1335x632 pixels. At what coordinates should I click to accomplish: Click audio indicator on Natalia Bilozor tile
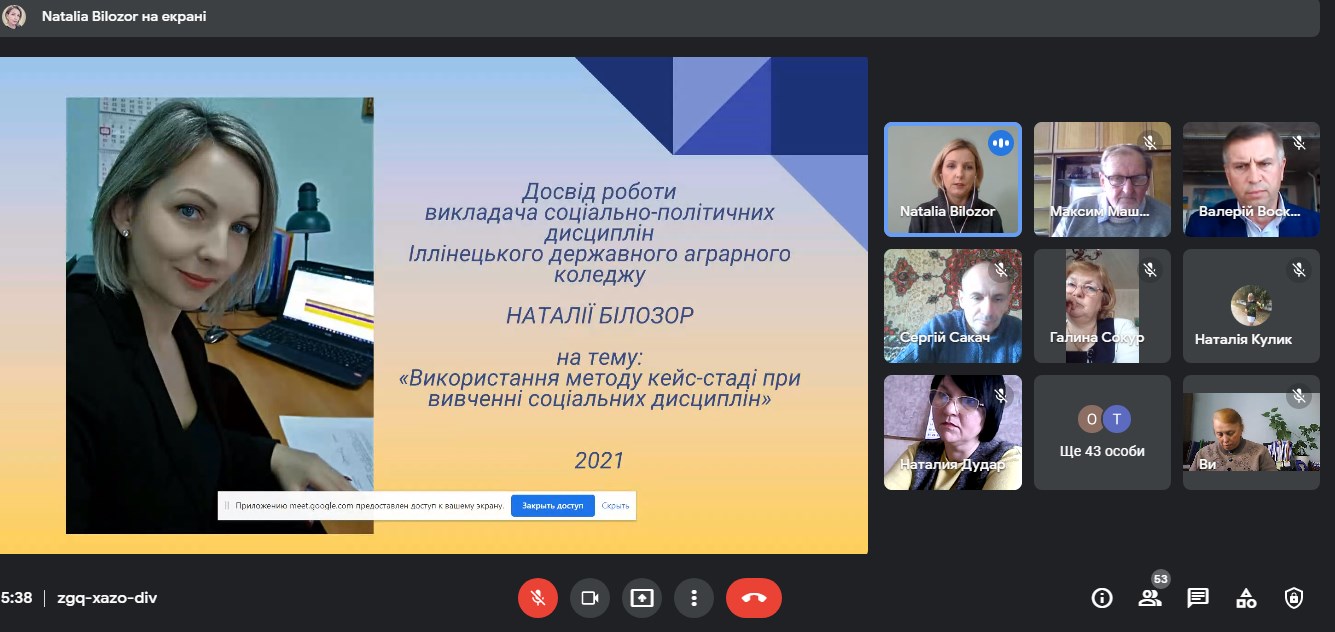coord(1000,142)
